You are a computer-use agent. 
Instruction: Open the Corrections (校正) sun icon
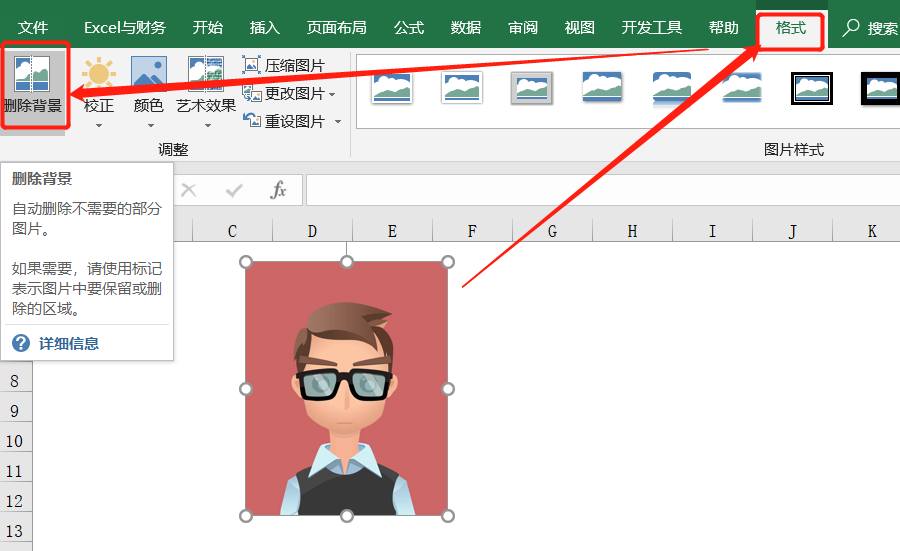click(x=98, y=74)
